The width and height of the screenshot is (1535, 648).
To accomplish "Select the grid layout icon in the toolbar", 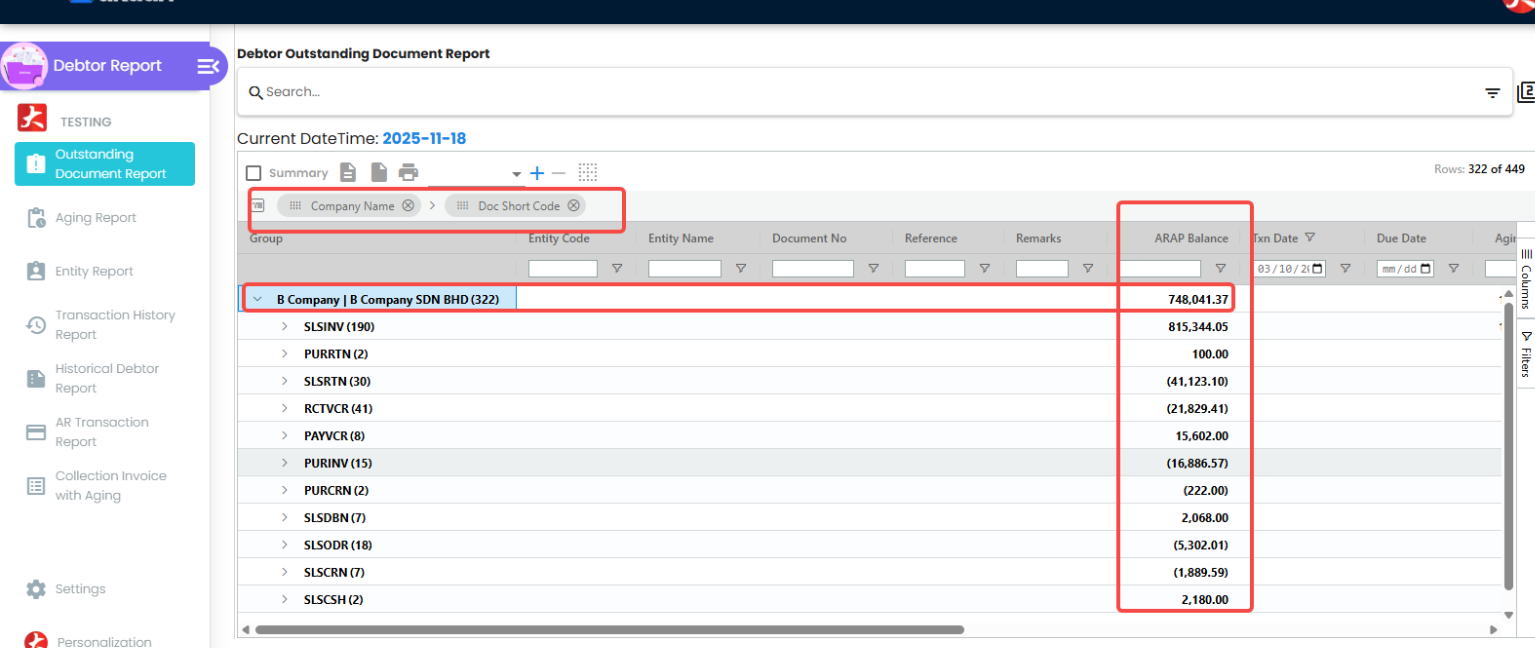I will pos(588,172).
